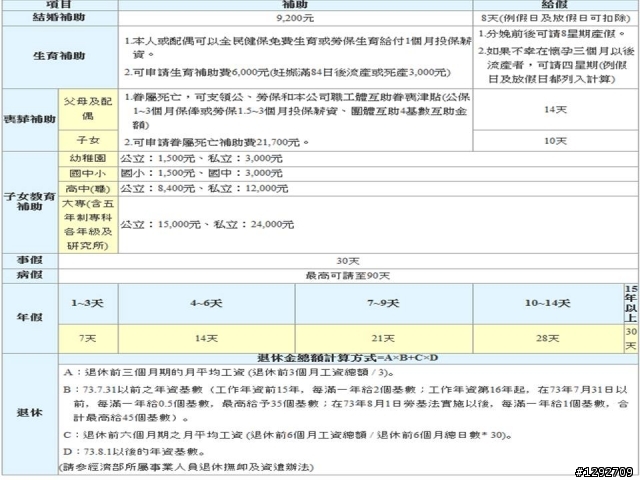Click the 15年以上 column header
This screenshot has height=480, width=640.
click(631, 304)
